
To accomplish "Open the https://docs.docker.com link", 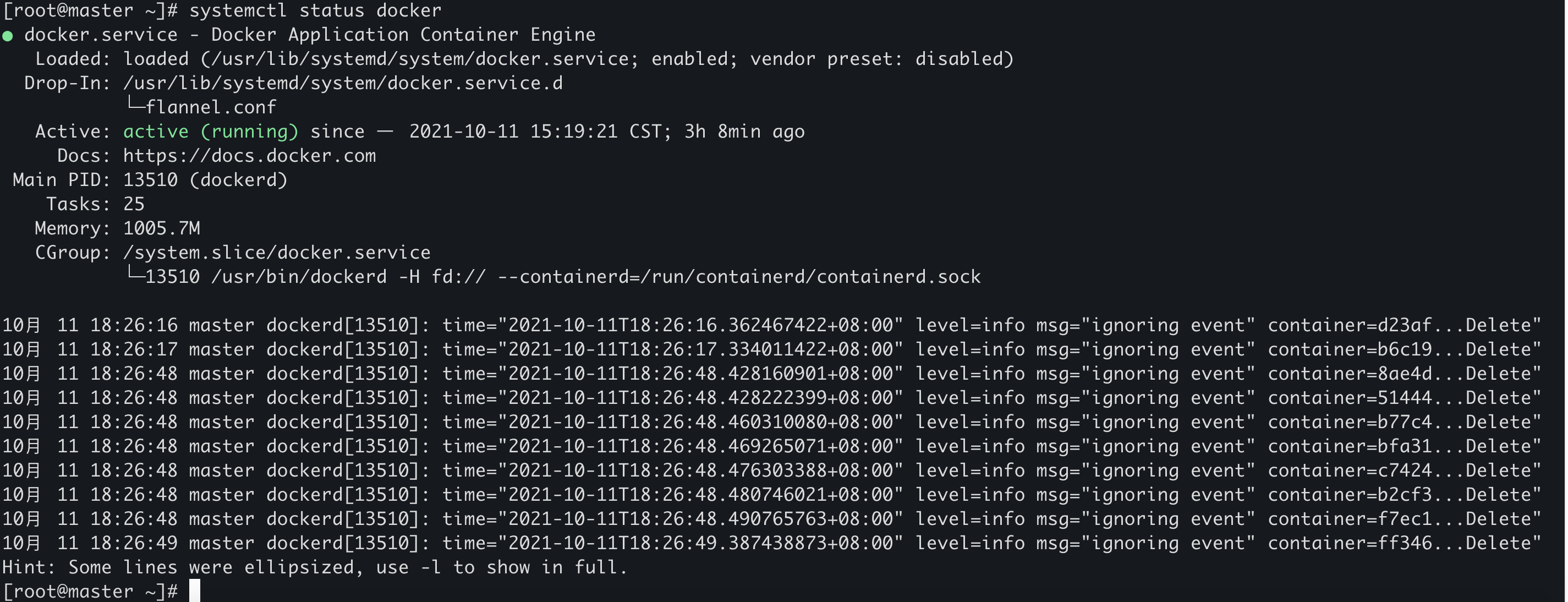I will click(x=249, y=156).
